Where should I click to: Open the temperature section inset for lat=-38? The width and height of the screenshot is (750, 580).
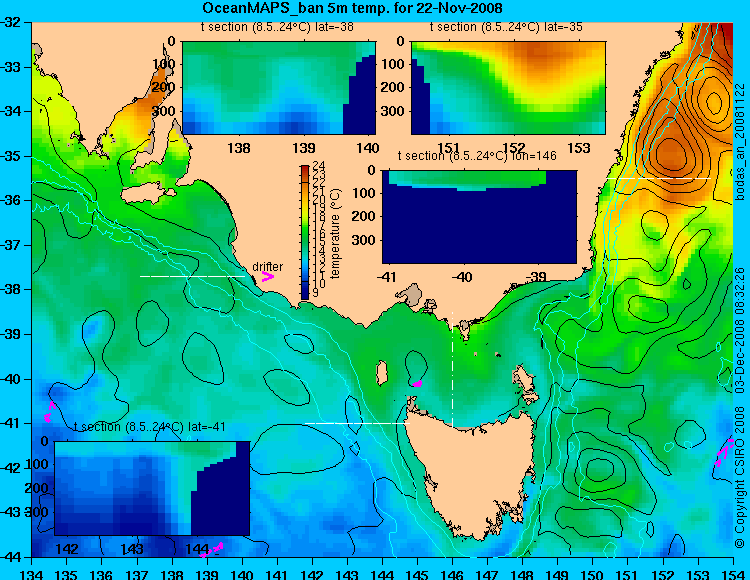tap(279, 88)
